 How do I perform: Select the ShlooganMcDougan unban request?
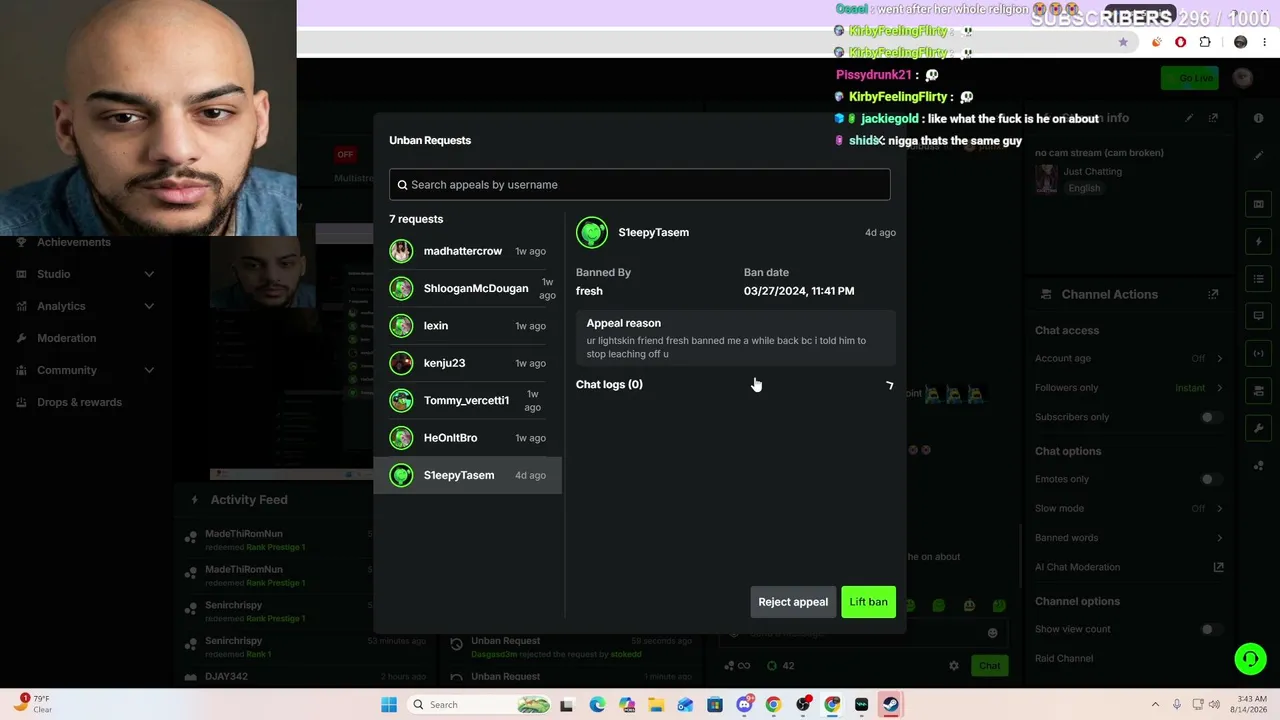[468, 288]
